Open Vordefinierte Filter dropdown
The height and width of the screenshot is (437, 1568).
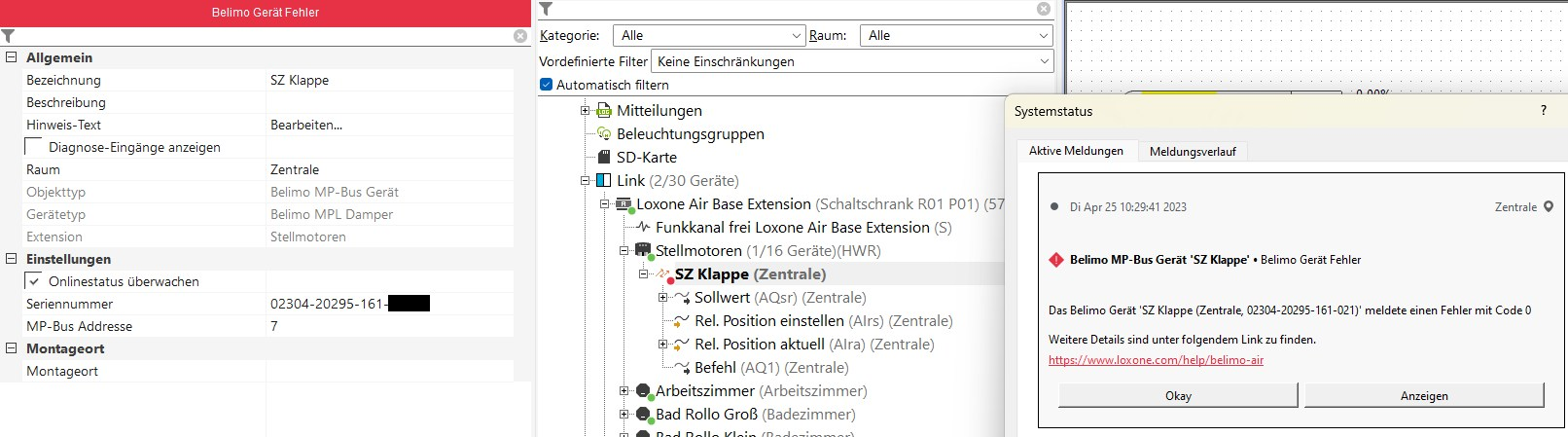click(x=851, y=61)
